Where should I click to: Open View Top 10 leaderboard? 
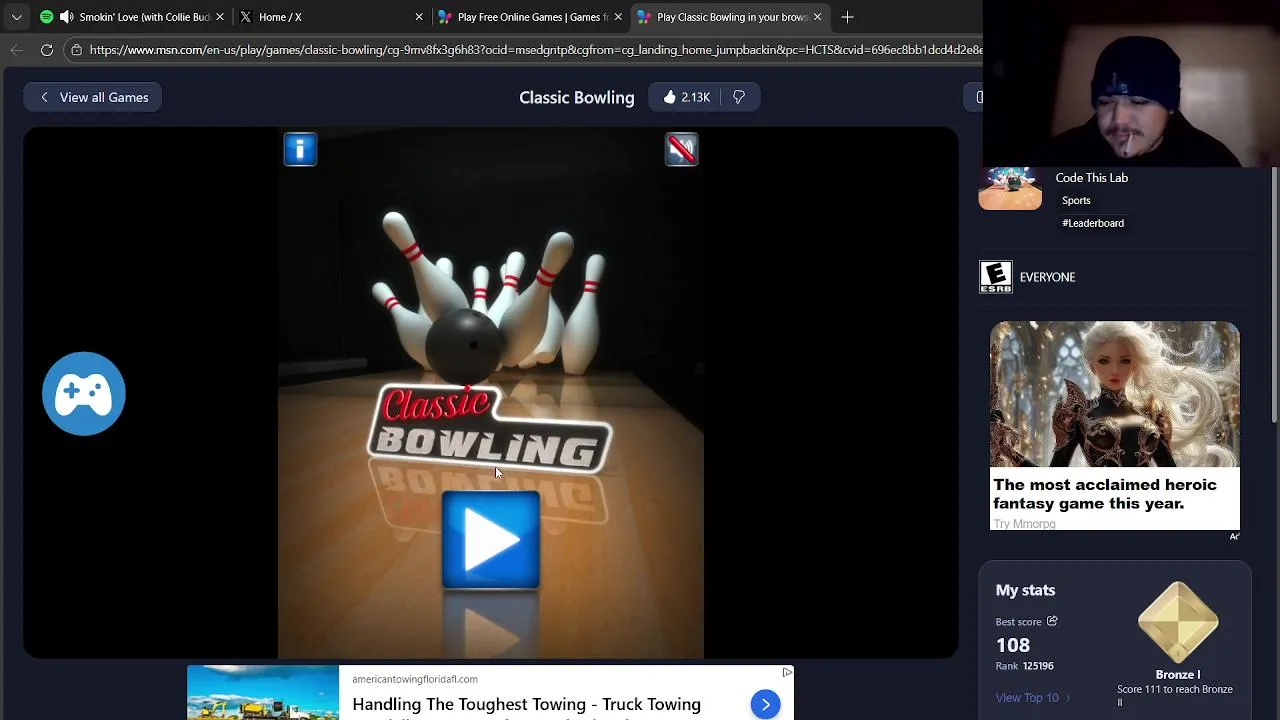1033,698
